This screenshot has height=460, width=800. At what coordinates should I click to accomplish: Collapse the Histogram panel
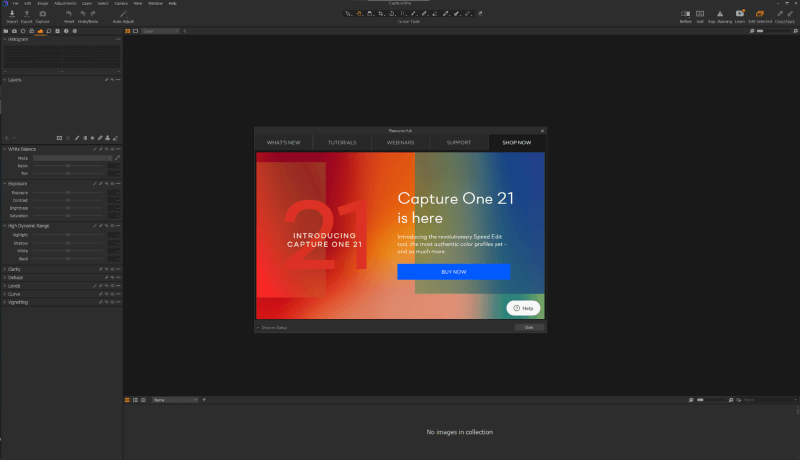pyautogui.click(x=5, y=39)
